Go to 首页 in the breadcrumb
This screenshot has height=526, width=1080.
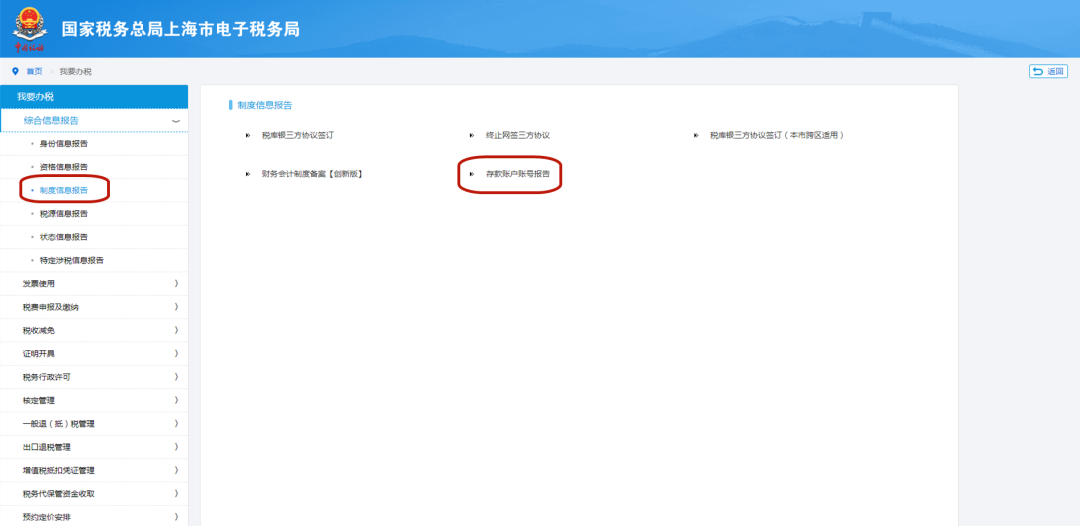click(34, 72)
